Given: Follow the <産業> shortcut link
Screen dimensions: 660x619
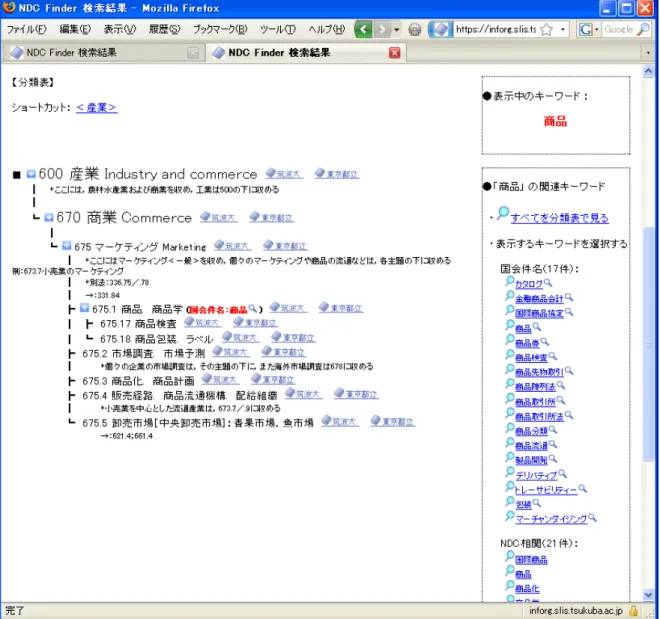Looking at the screenshot, I should (96, 107).
